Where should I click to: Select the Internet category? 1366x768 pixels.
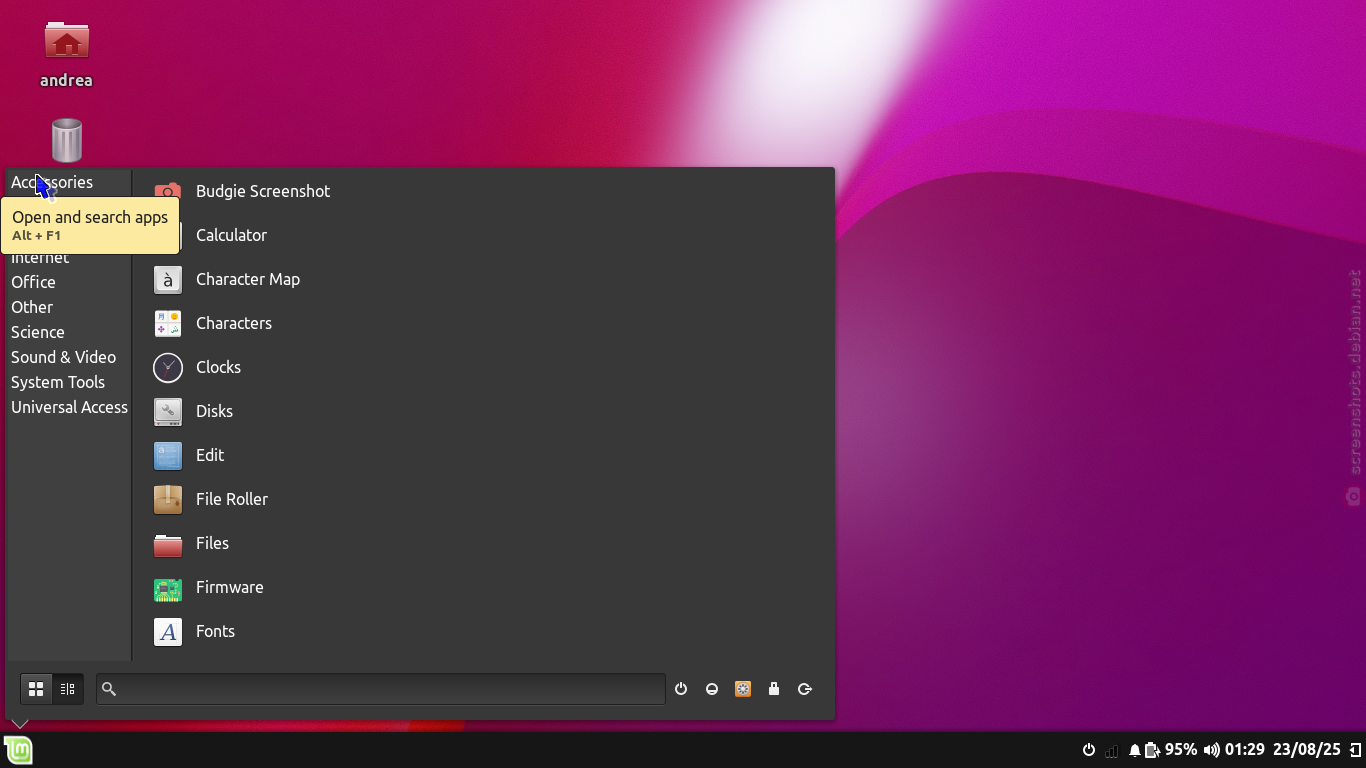[68, 258]
